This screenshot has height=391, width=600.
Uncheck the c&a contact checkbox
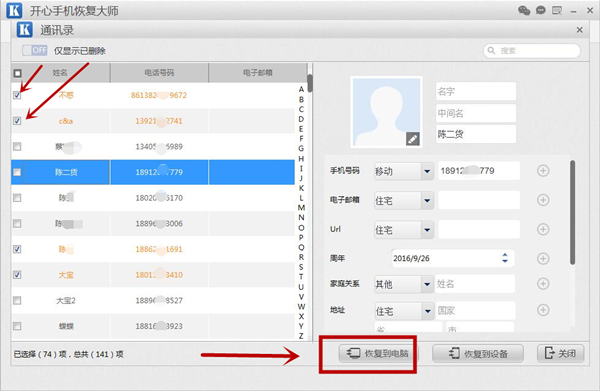click(17, 121)
